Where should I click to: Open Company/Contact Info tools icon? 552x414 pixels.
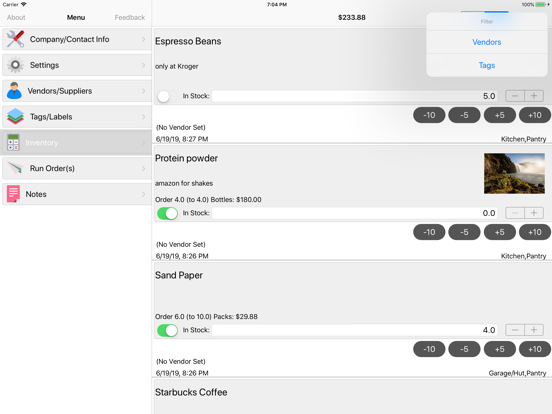15,39
